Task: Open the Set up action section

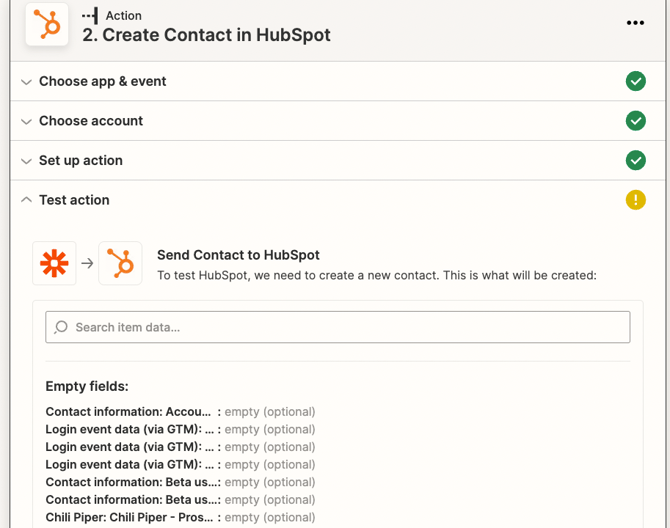Action: tap(81, 160)
